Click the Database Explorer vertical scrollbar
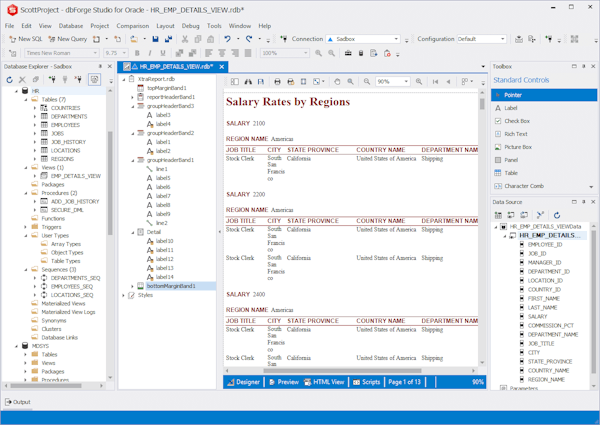Image resolution: width=600 pixels, height=425 pixels. pyautogui.click(x=110, y=184)
